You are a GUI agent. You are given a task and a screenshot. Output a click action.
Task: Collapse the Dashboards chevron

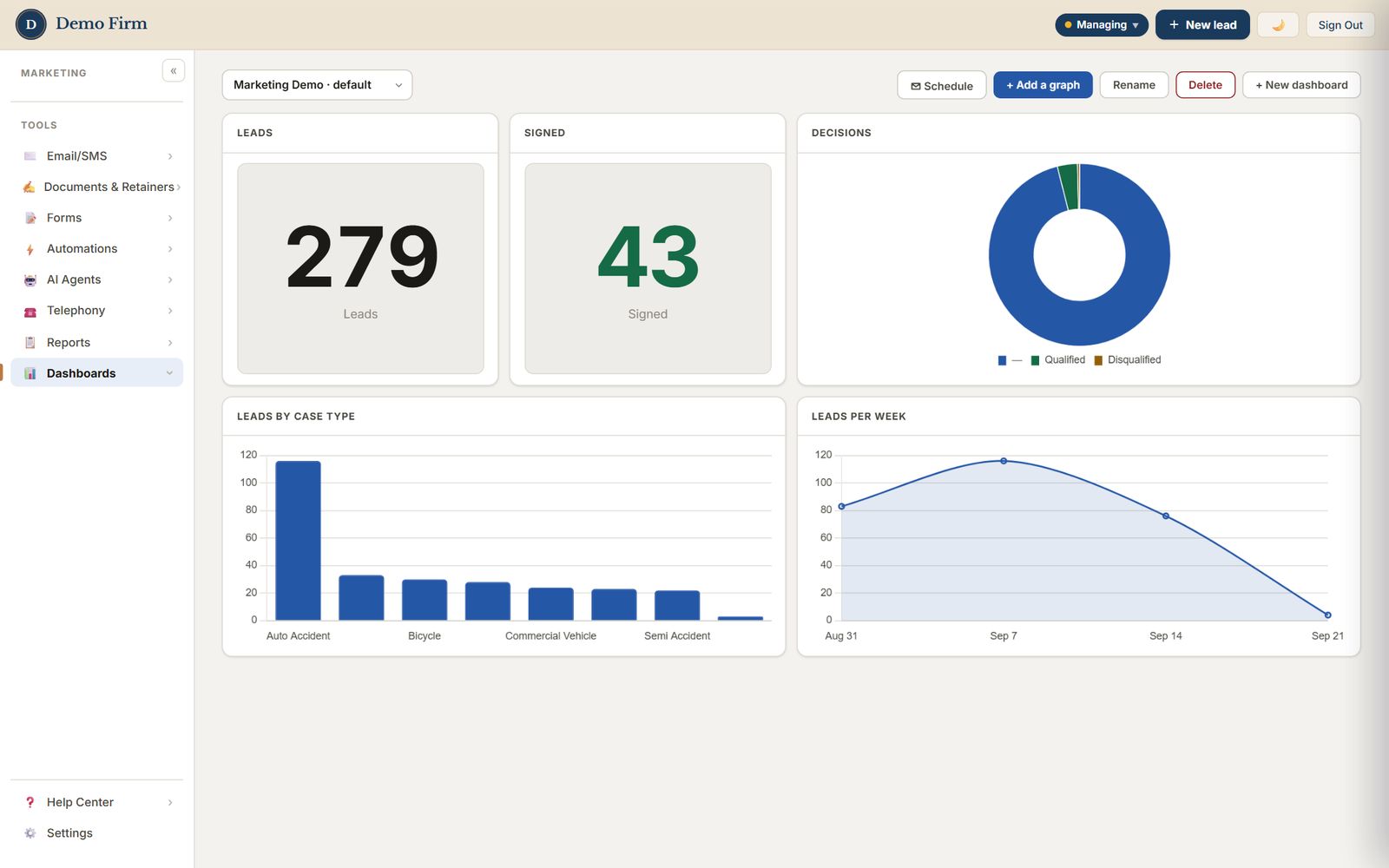[x=169, y=373]
